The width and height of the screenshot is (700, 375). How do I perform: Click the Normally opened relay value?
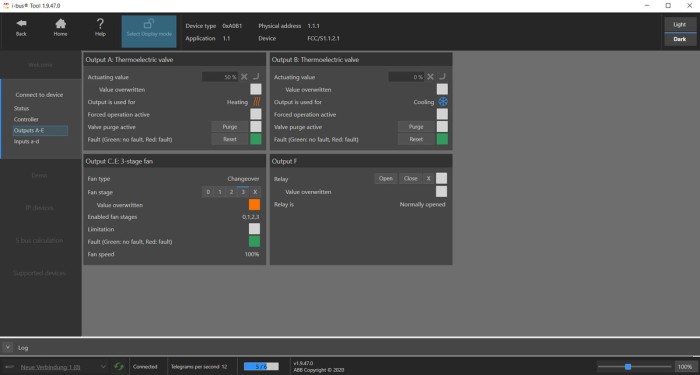(x=422, y=204)
